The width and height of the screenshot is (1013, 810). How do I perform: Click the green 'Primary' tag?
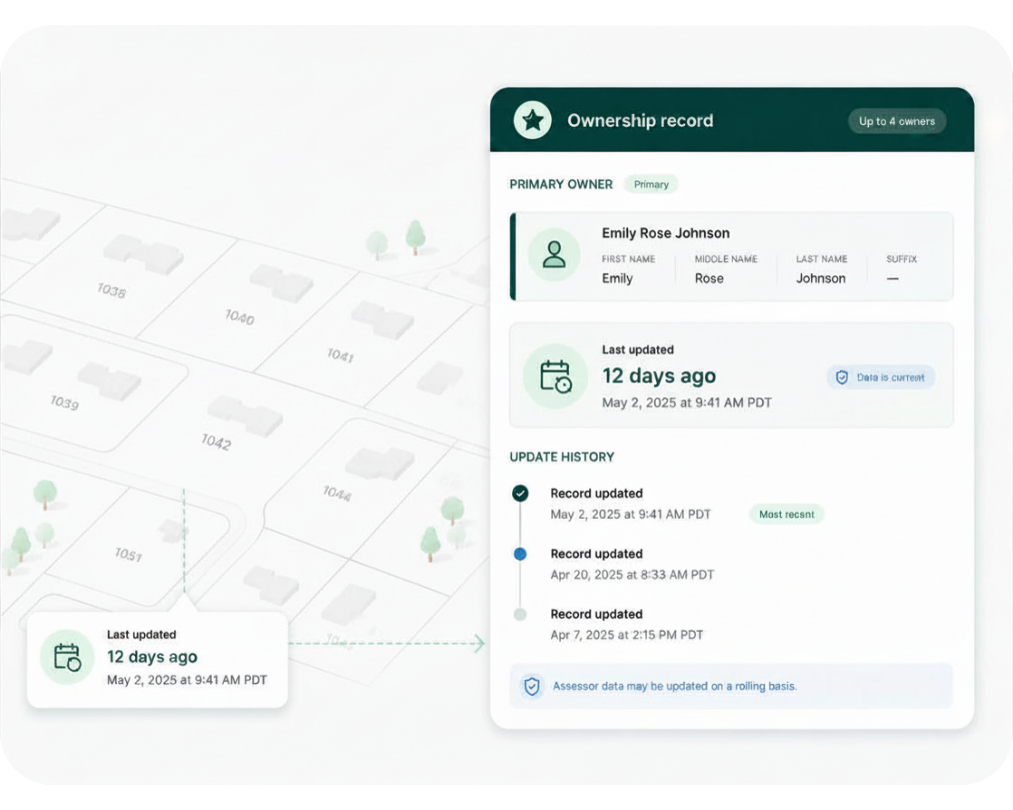(x=651, y=184)
